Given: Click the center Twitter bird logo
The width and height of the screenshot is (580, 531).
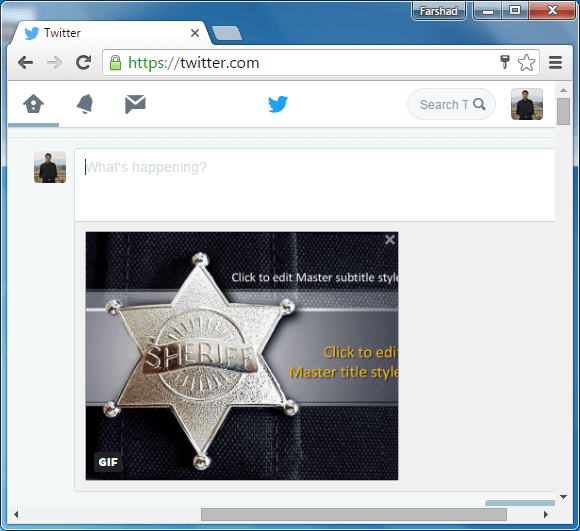Looking at the screenshot, I should tap(278, 104).
